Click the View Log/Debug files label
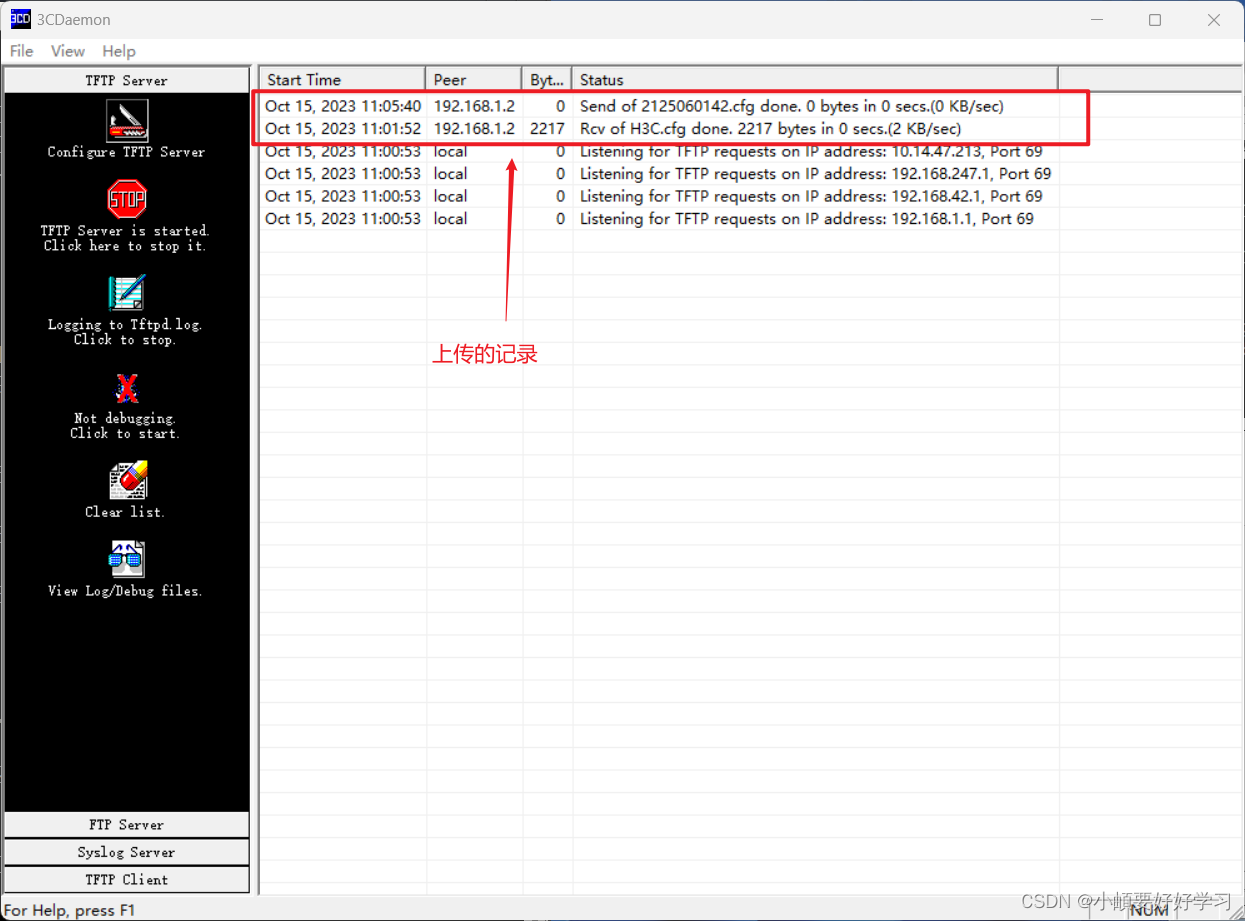 click(125, 591)
